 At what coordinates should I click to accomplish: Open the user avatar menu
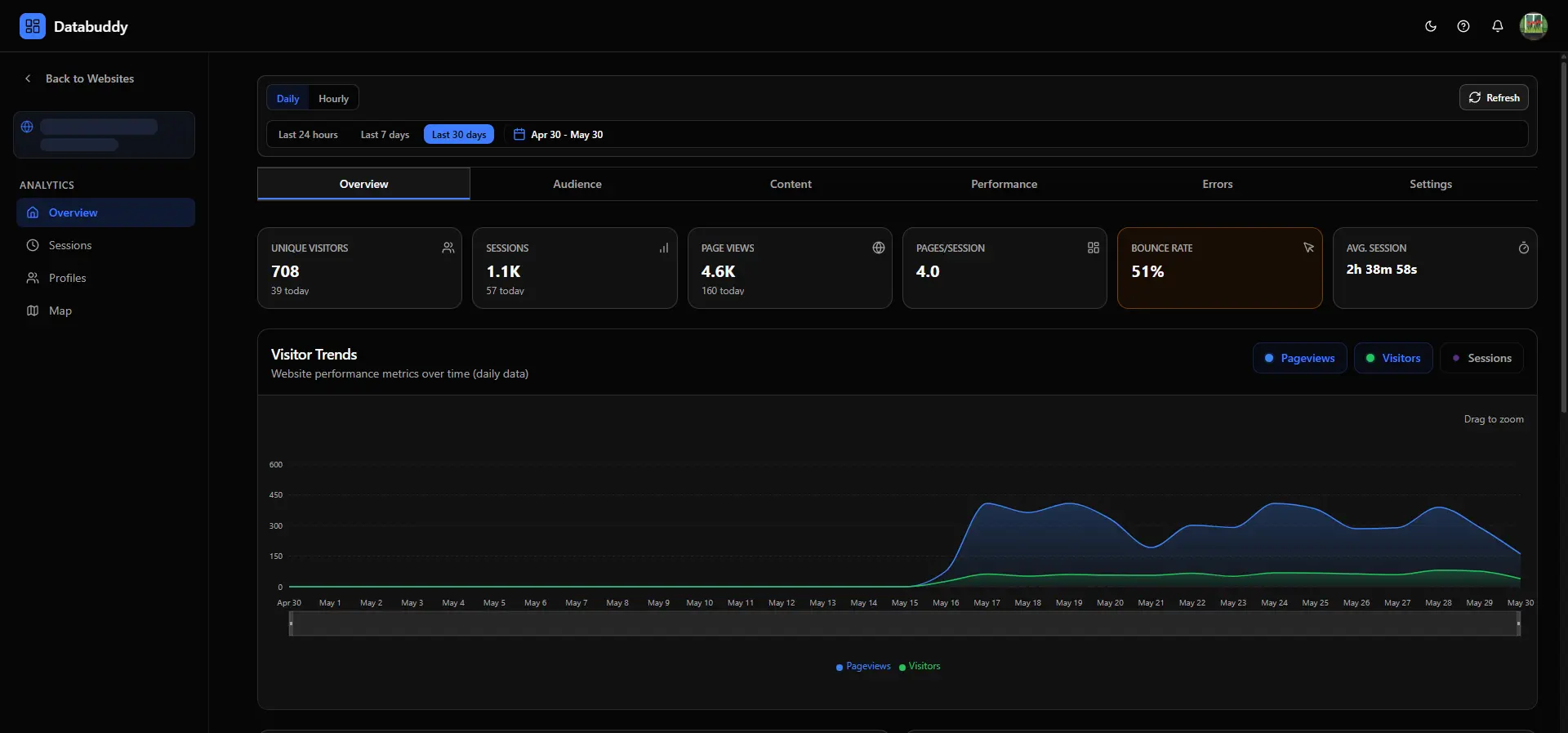1534,26
